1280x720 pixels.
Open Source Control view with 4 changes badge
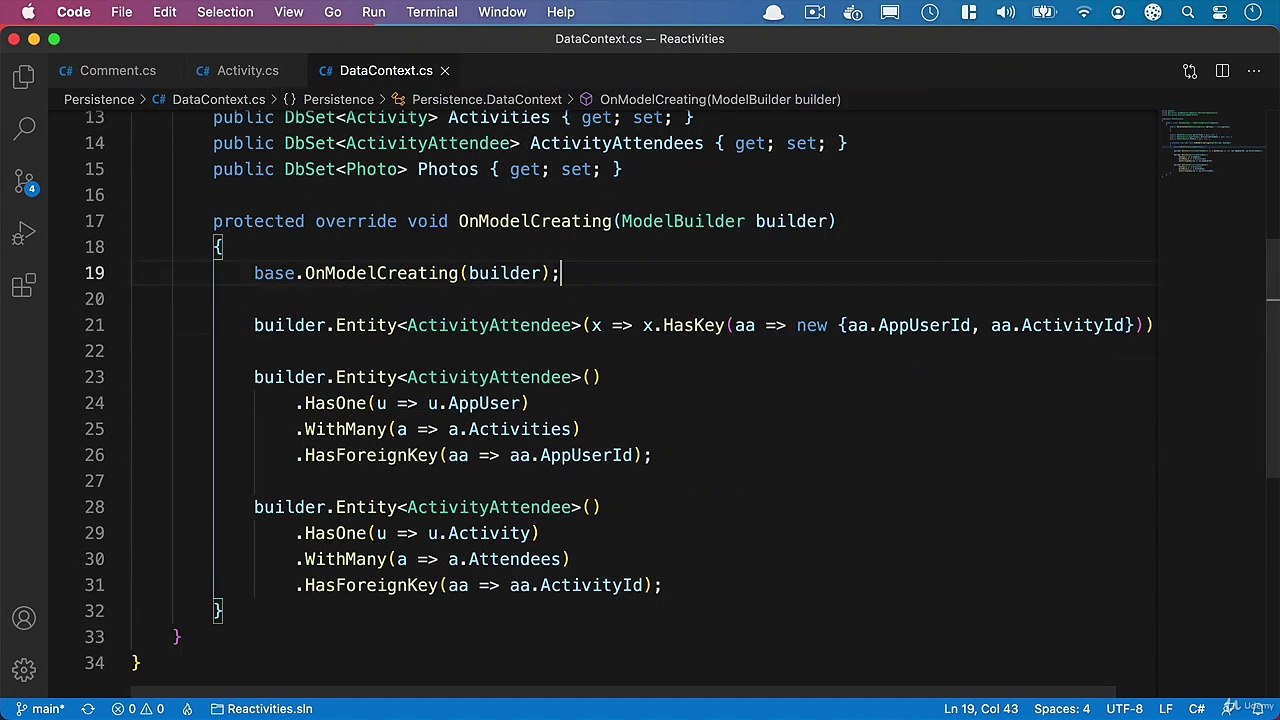pos(24,182)
